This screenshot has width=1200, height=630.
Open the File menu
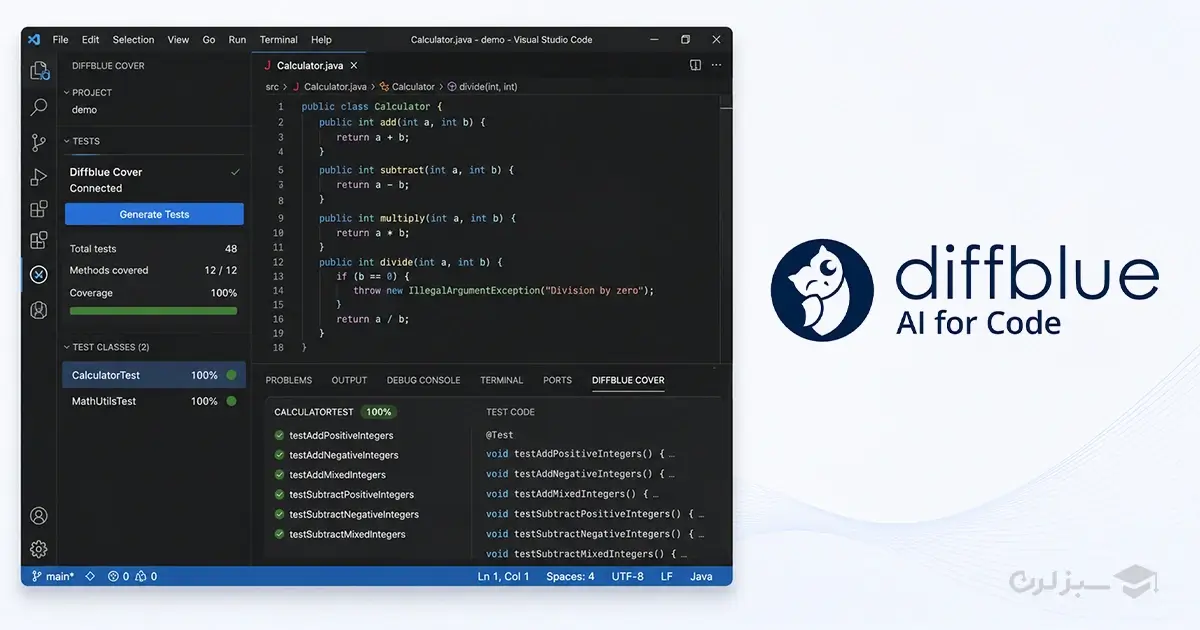tap(61, 40)
